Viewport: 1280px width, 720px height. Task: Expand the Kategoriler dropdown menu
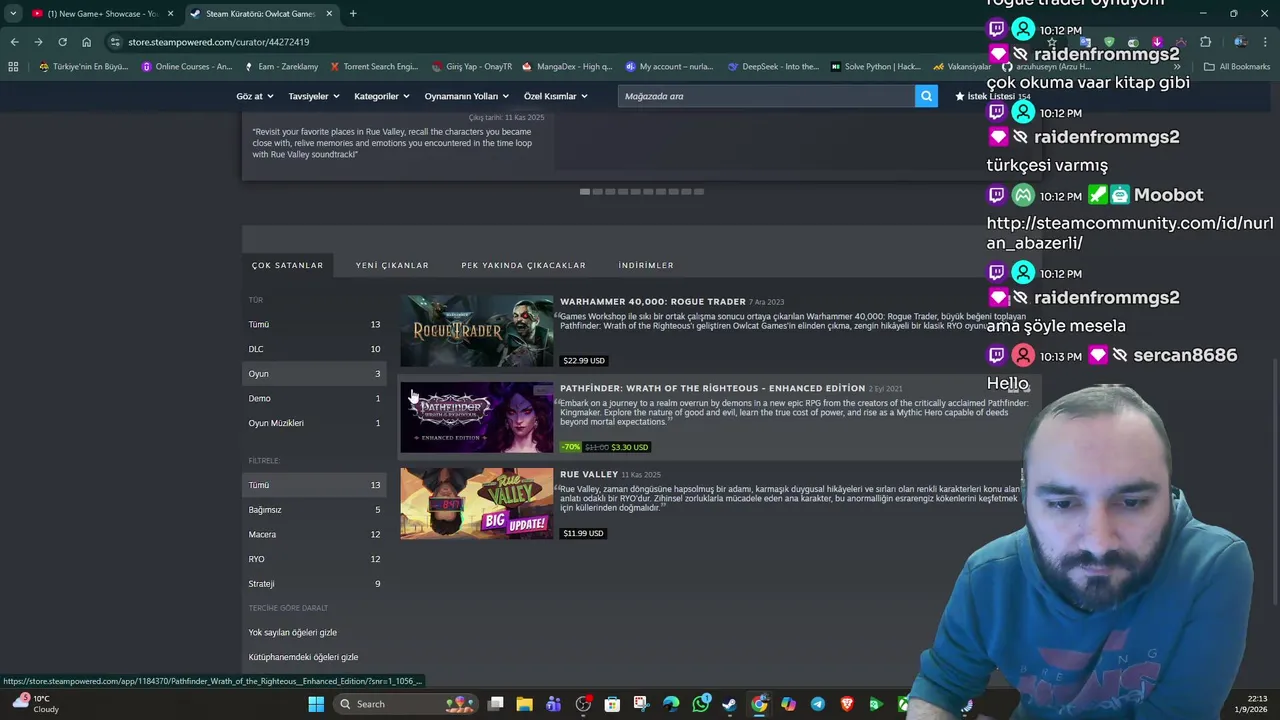(x=382, y=96)
